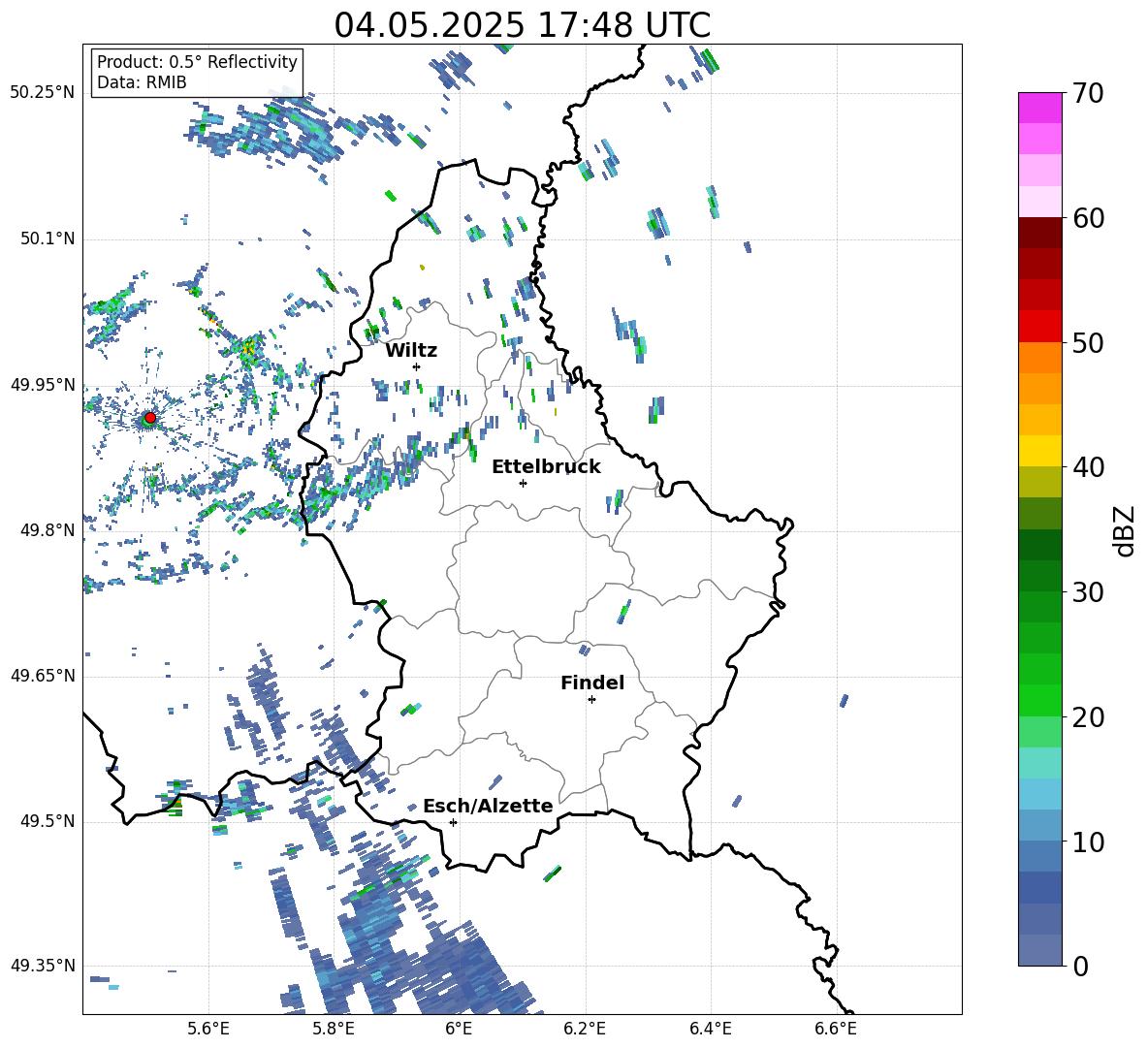Click the colorbar tick label 0
Screen dimensions: 1148x1048
point(1080,967)
